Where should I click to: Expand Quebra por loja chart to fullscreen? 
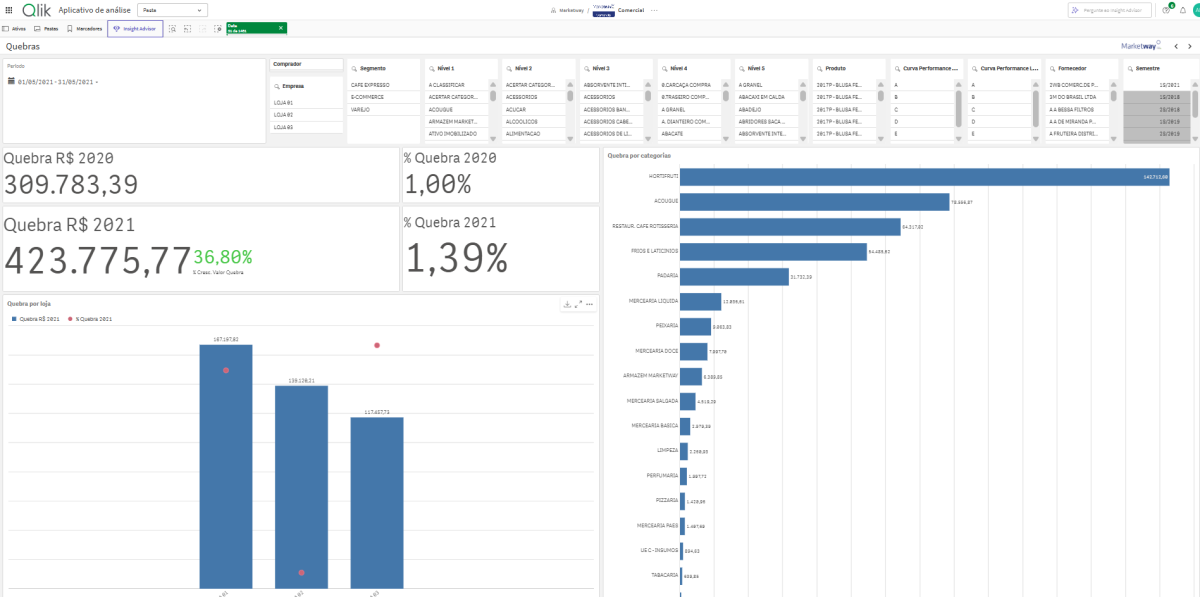578,304
